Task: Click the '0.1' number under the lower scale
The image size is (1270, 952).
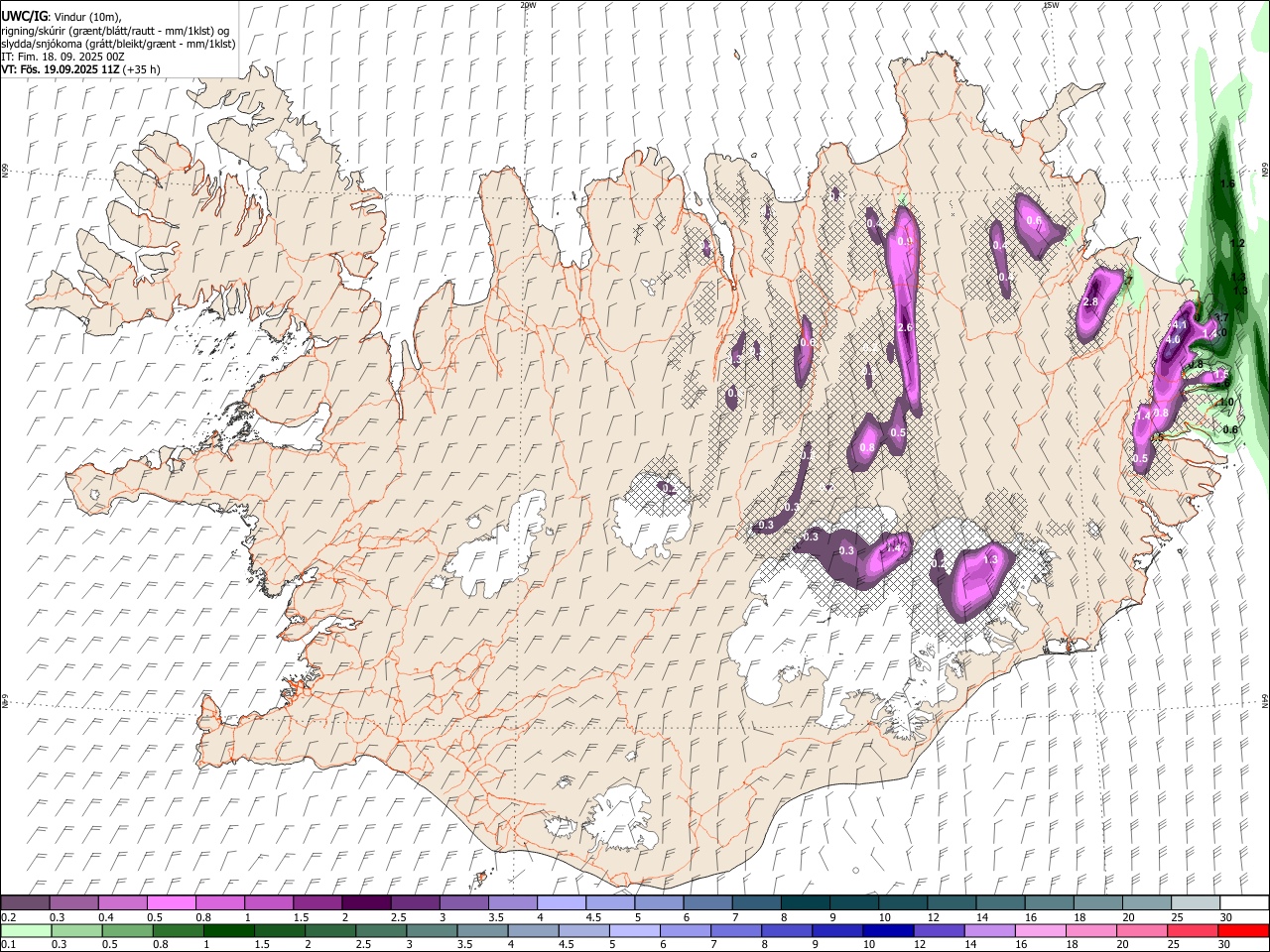Action: (8, 944)
